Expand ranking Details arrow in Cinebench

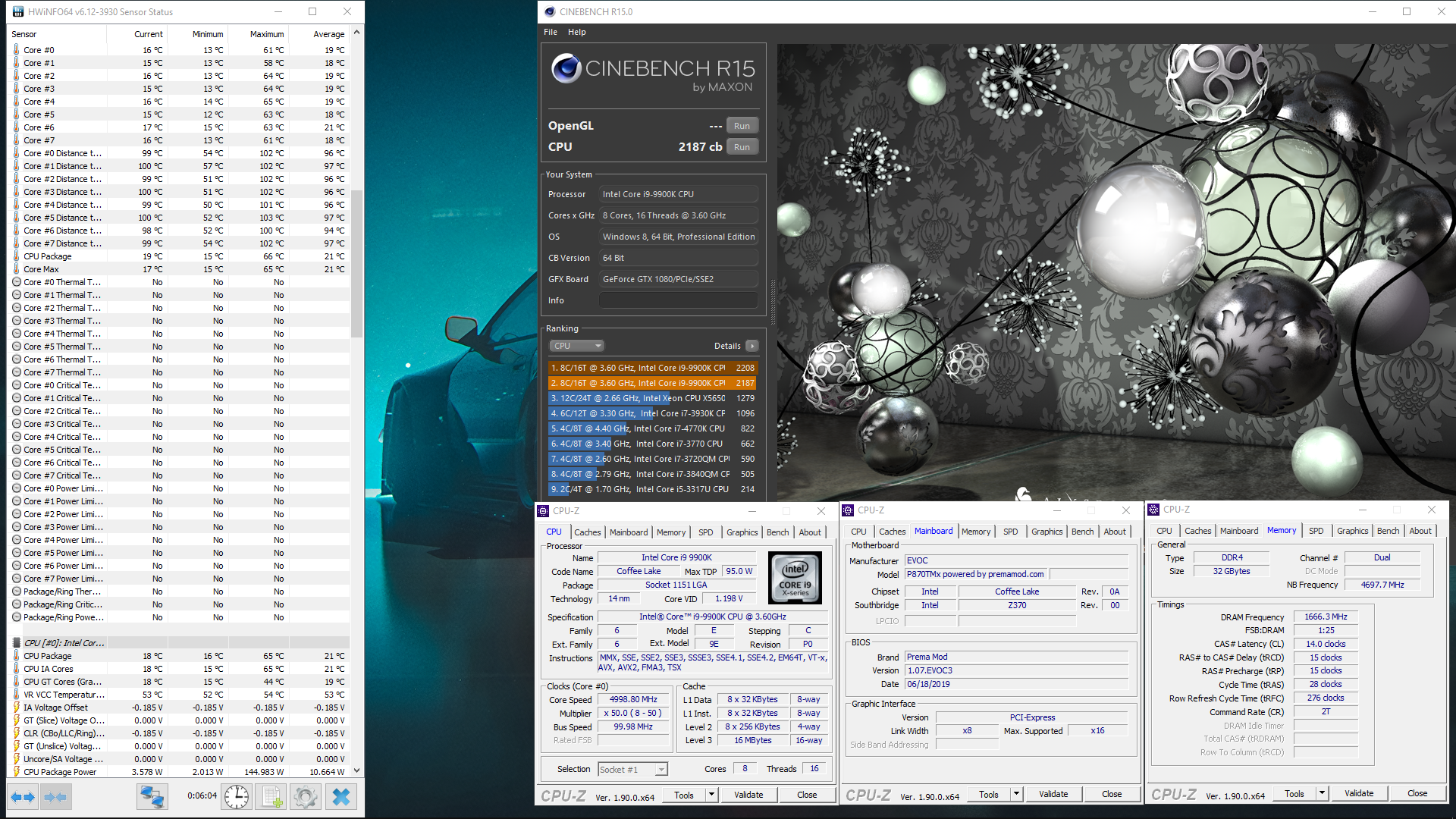coord(752,346)
